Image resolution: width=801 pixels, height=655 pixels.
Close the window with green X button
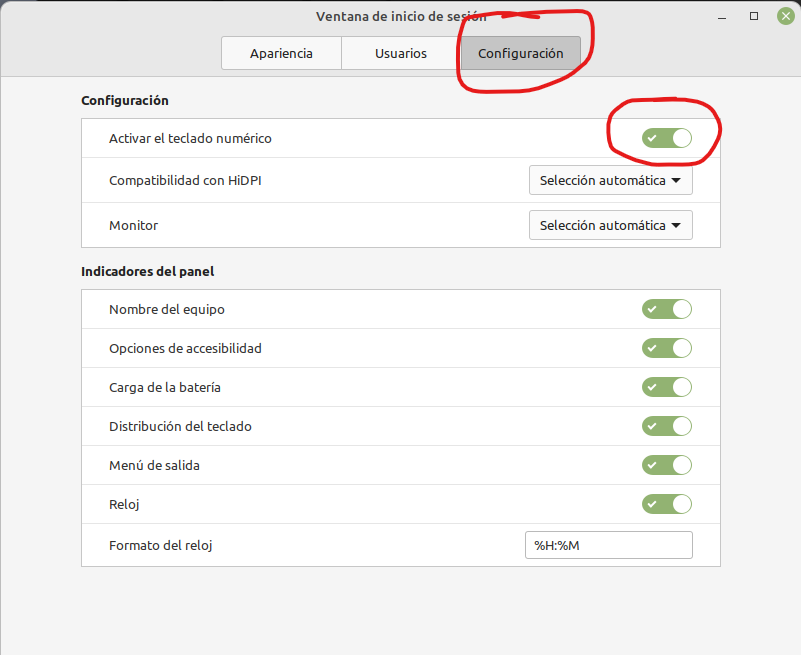786,16
